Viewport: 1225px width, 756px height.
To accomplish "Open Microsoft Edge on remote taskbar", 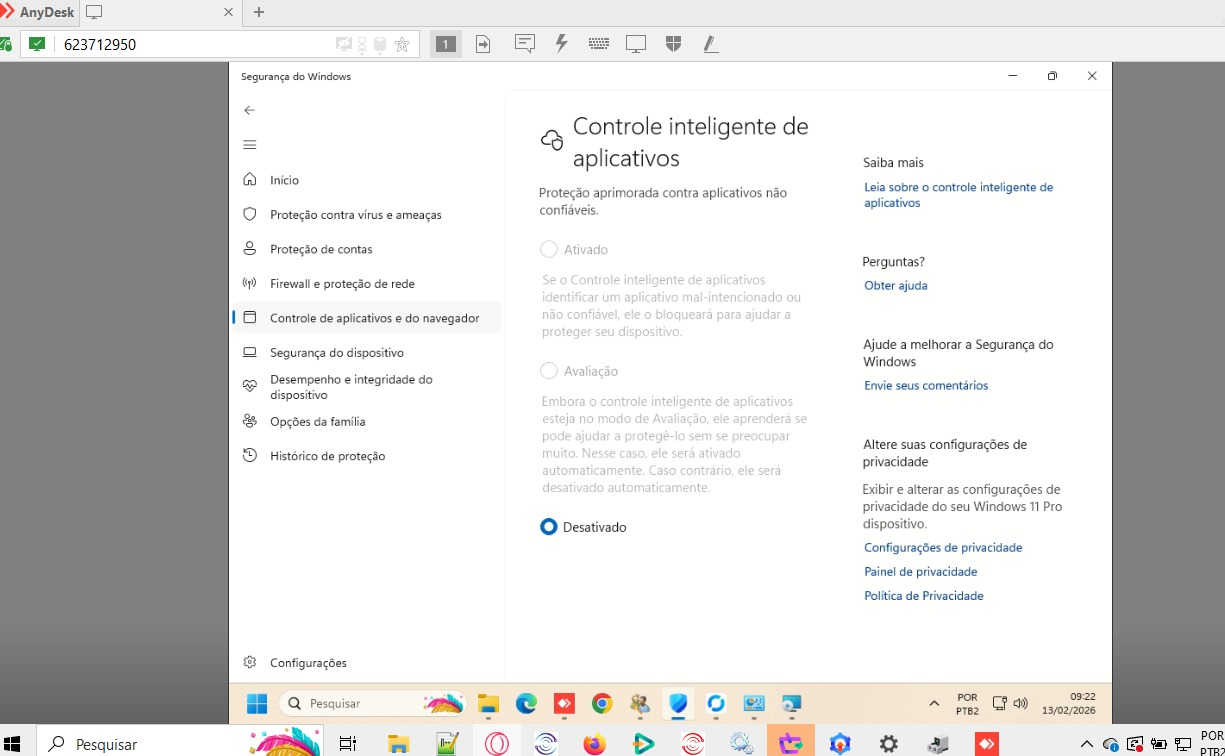I will [x=526, y=704].
